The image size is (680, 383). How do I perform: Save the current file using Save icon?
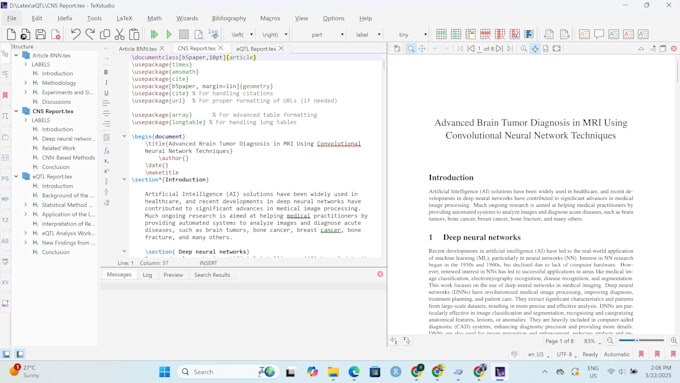40,34
